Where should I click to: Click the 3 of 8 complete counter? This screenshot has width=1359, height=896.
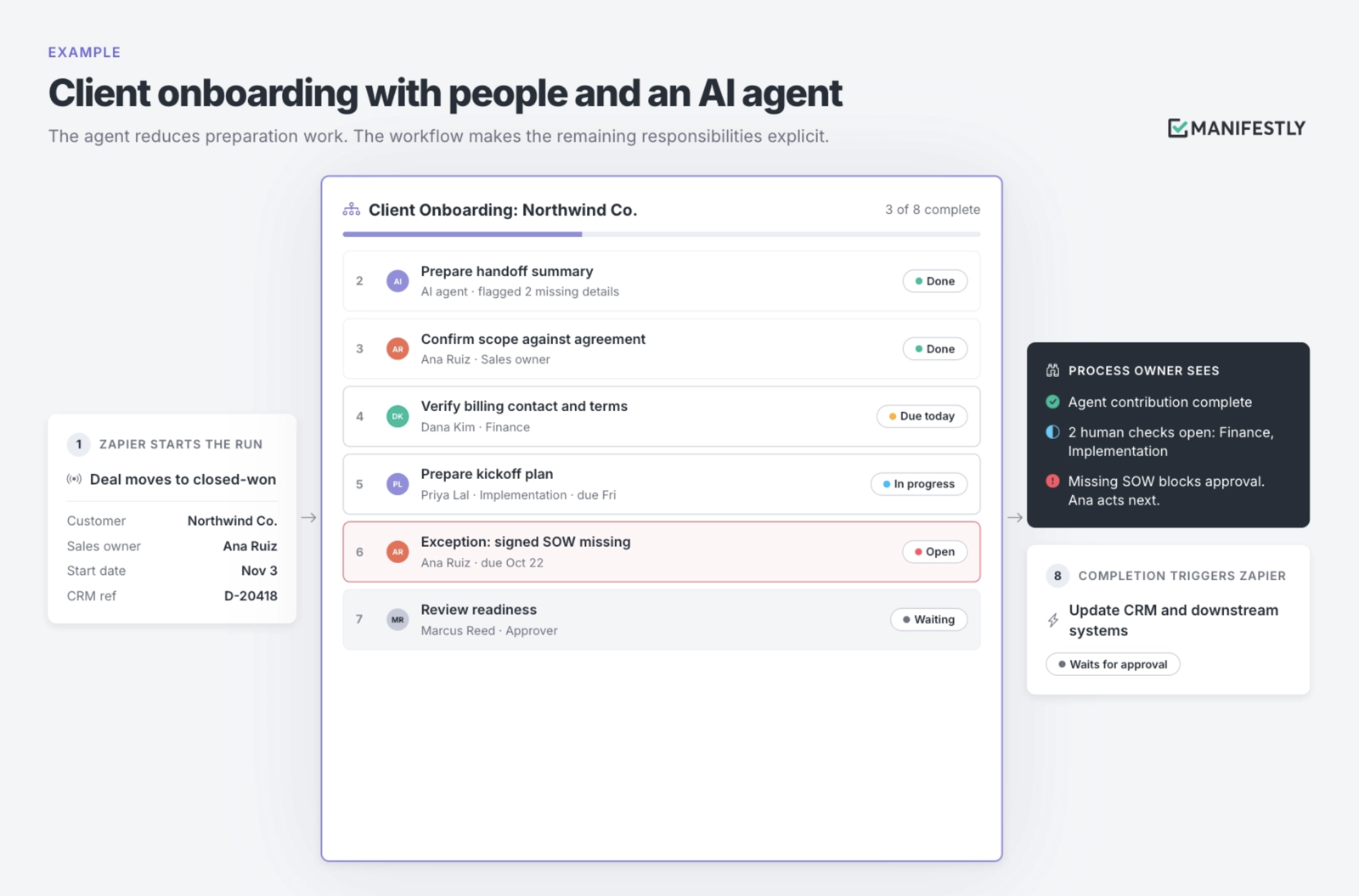[933, 210]
